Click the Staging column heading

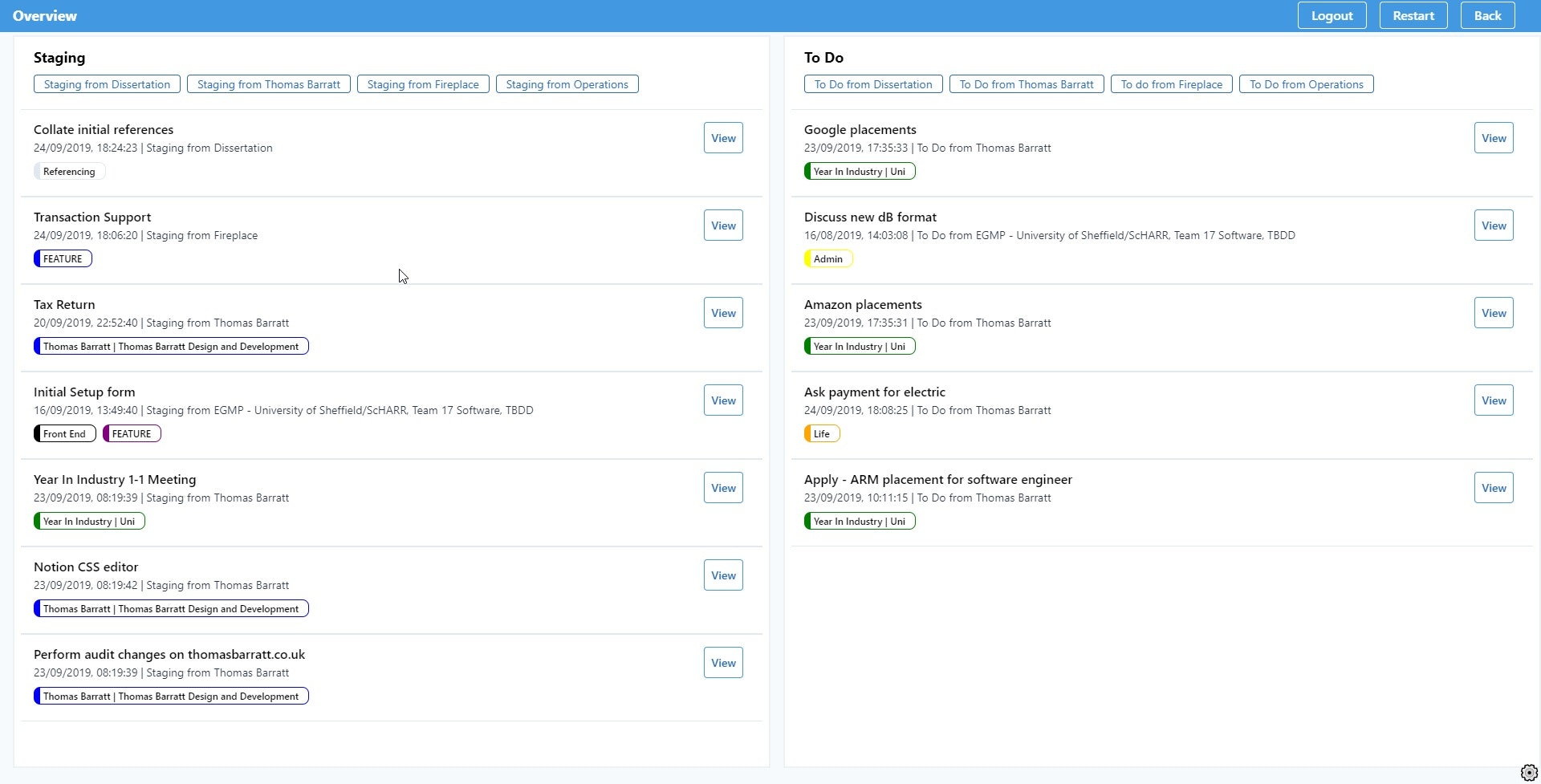(59, 58)
